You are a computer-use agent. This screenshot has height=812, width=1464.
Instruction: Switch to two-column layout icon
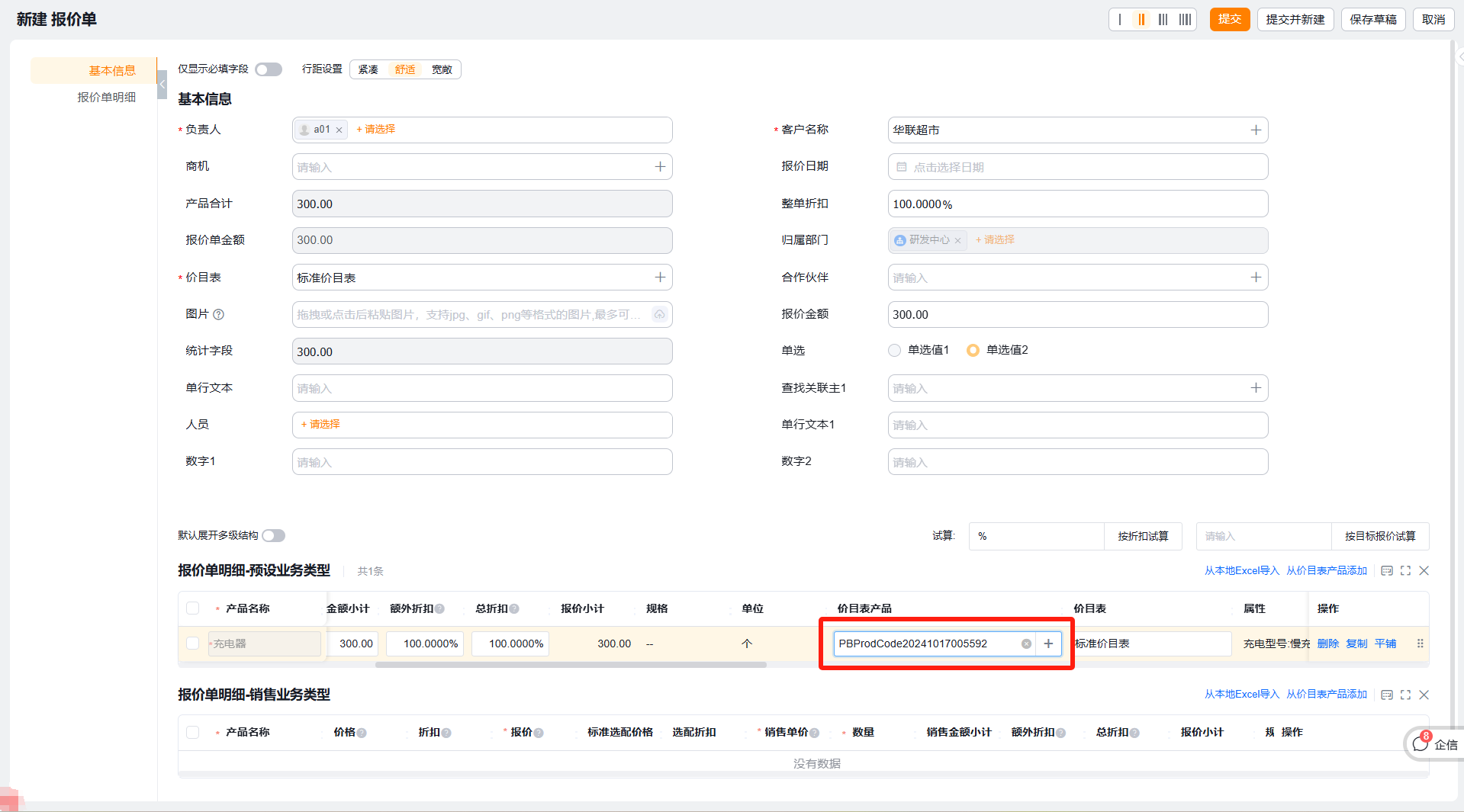click(x=1141, y=20)
